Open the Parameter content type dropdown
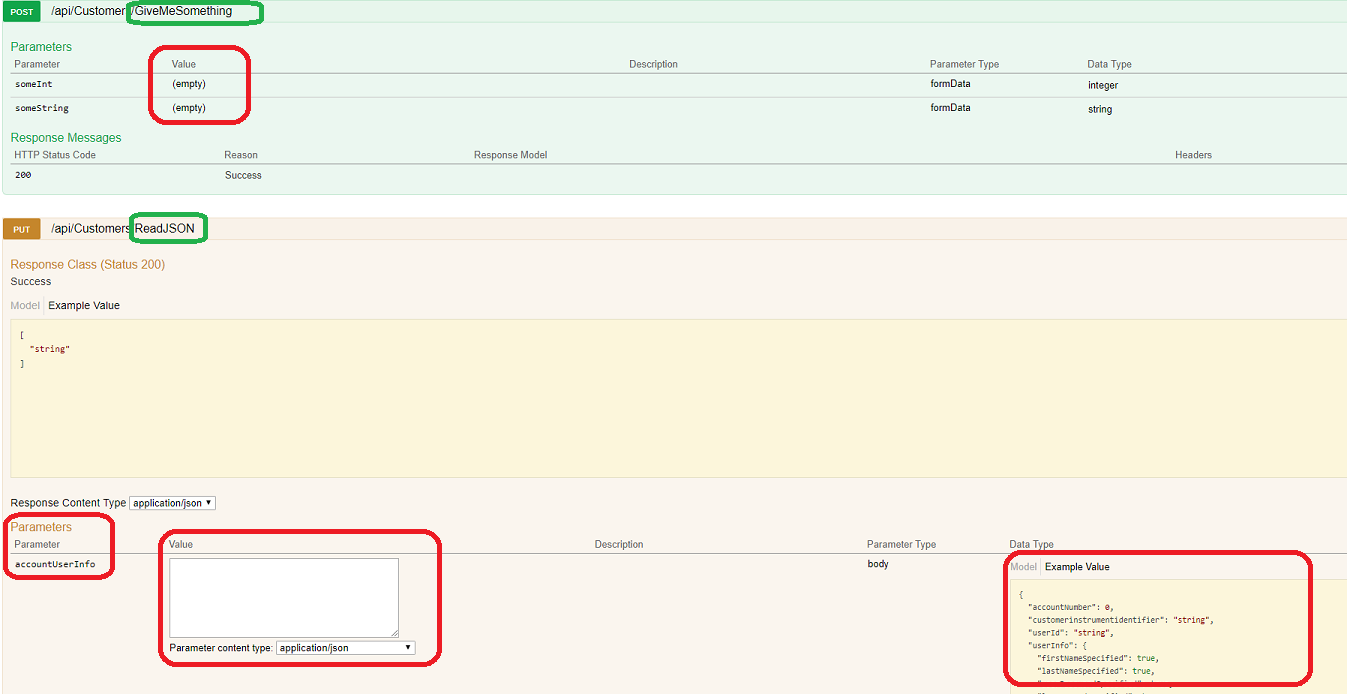 [344, 646]
